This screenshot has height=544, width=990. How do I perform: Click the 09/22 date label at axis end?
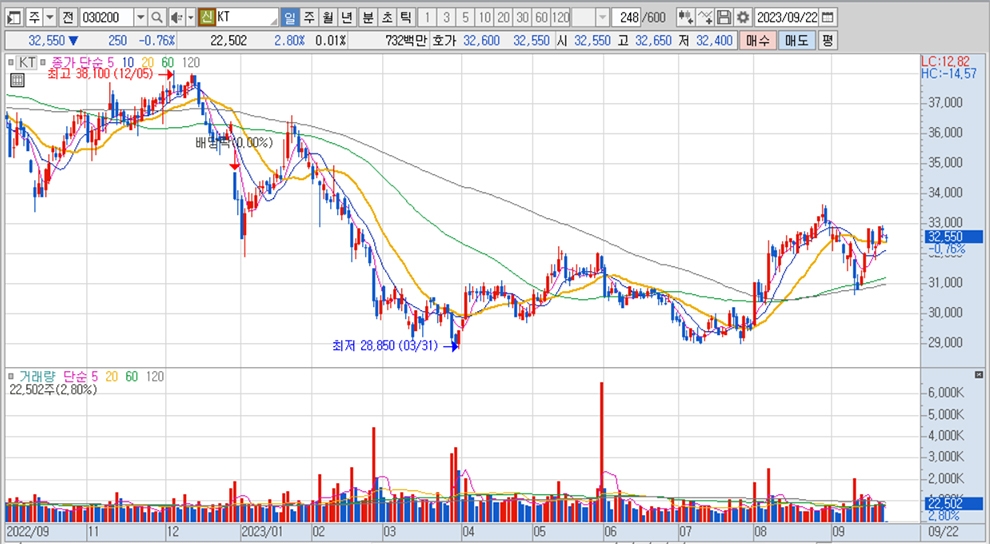942,531
